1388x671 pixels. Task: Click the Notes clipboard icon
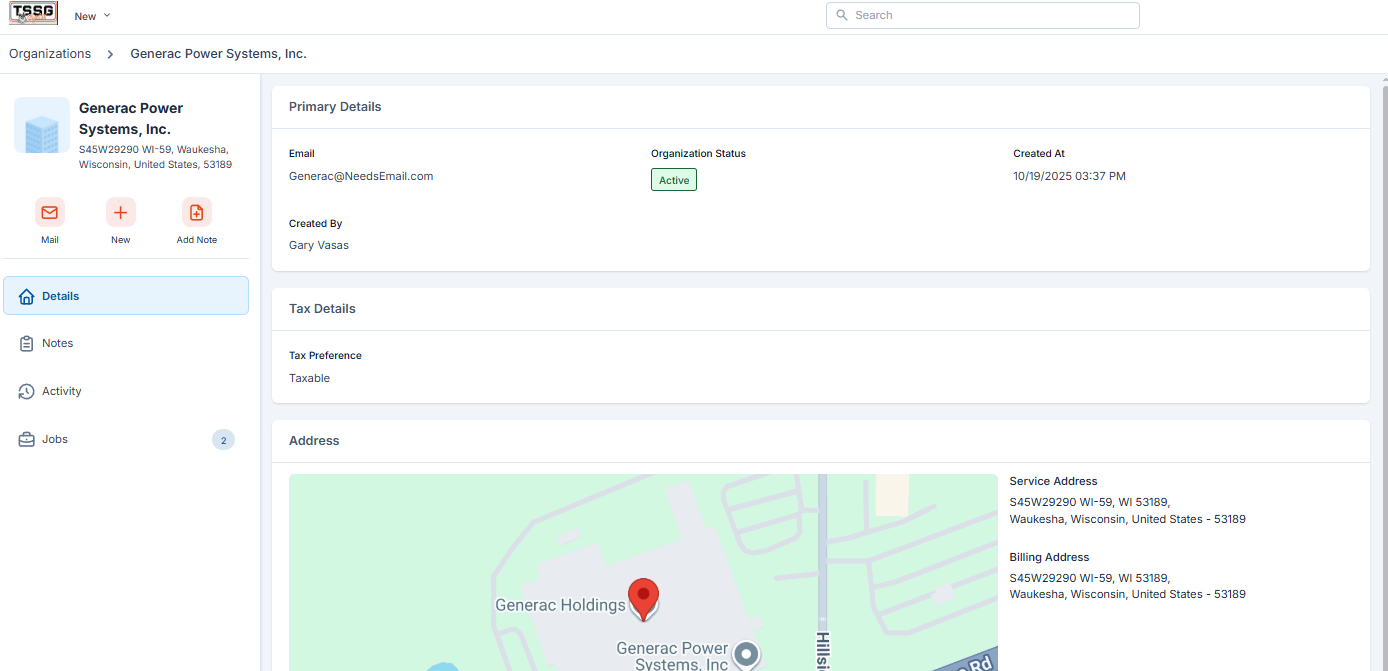pyautogui.click(x=27, y=343)
